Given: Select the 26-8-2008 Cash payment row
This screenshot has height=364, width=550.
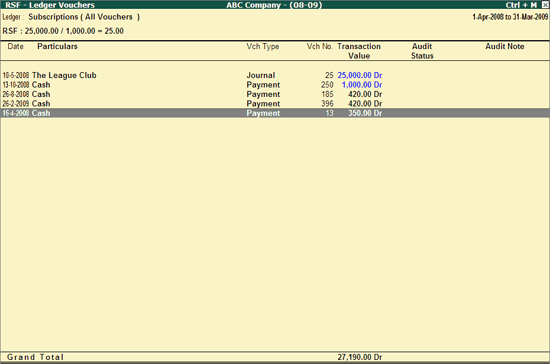Looking at the screenshot, I should (x=275, y=94).
